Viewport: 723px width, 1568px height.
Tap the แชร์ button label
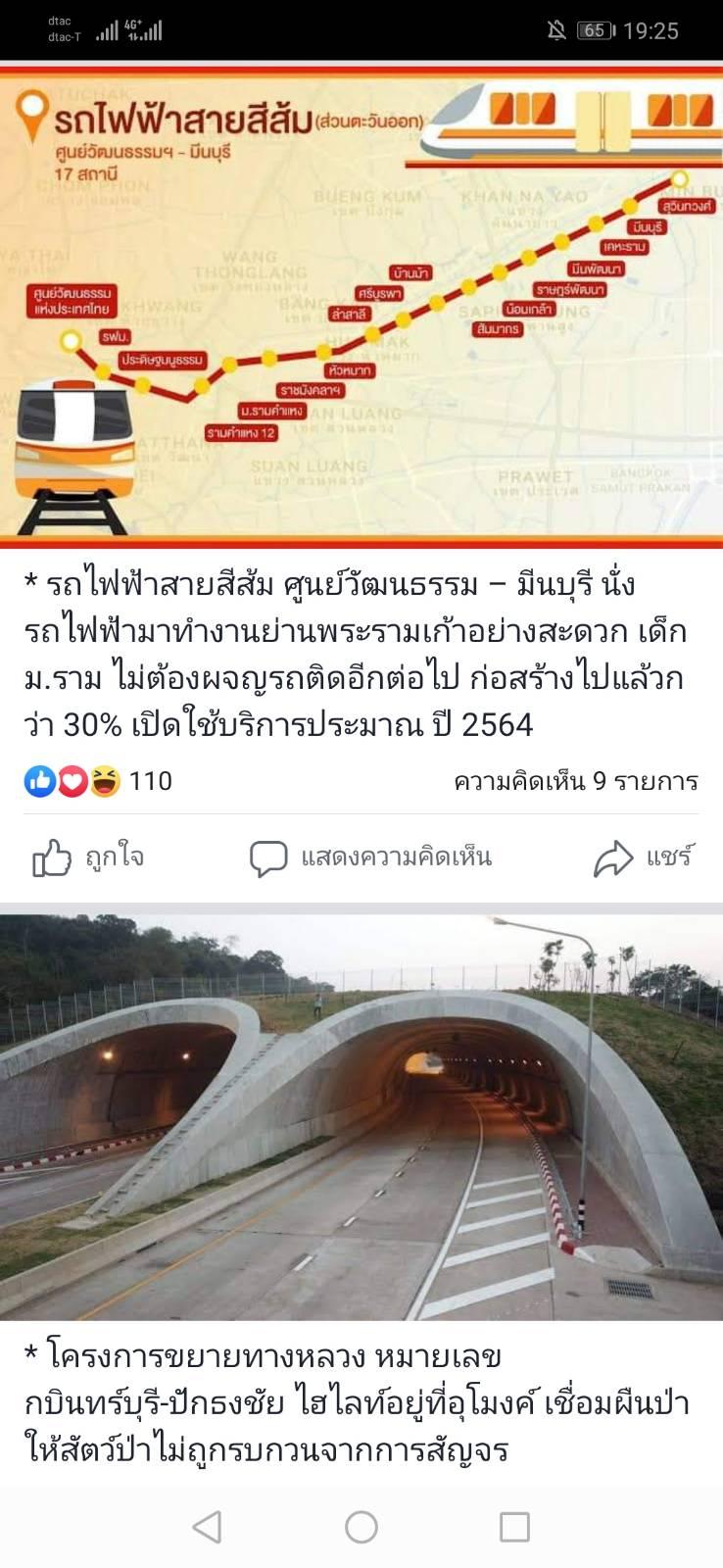pyautogui.click(x=670, y=857)
